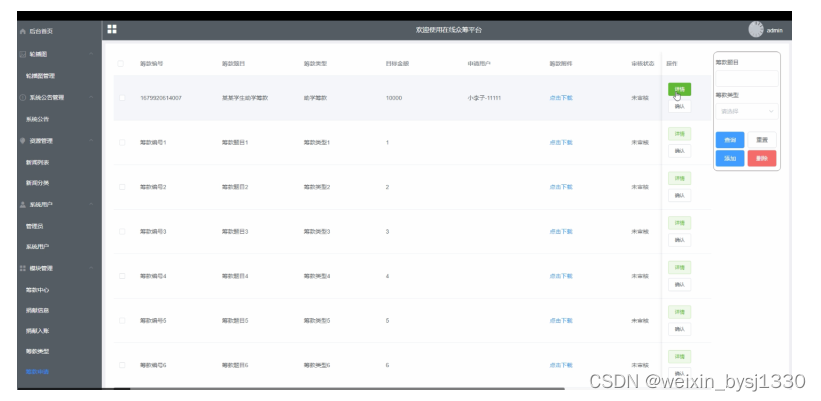
Task: Click the person icon of 系统用户 group
Action: point(23,205)
